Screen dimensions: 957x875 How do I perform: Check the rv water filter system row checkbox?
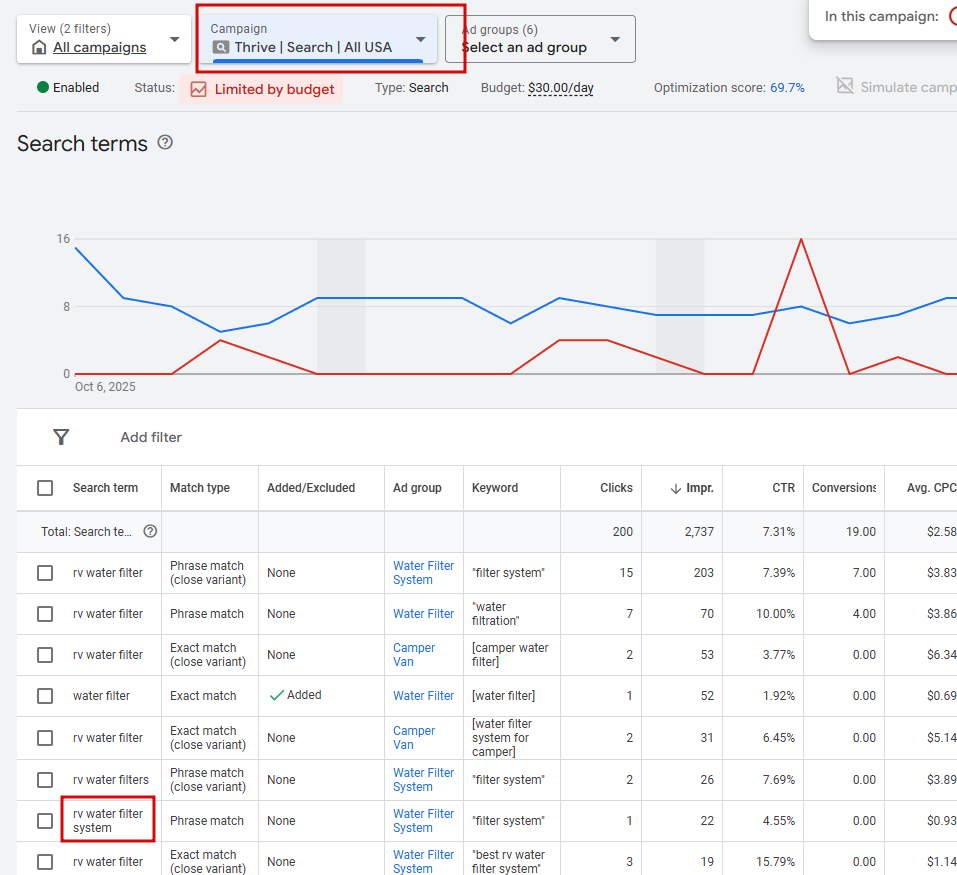tap(45, 821)
